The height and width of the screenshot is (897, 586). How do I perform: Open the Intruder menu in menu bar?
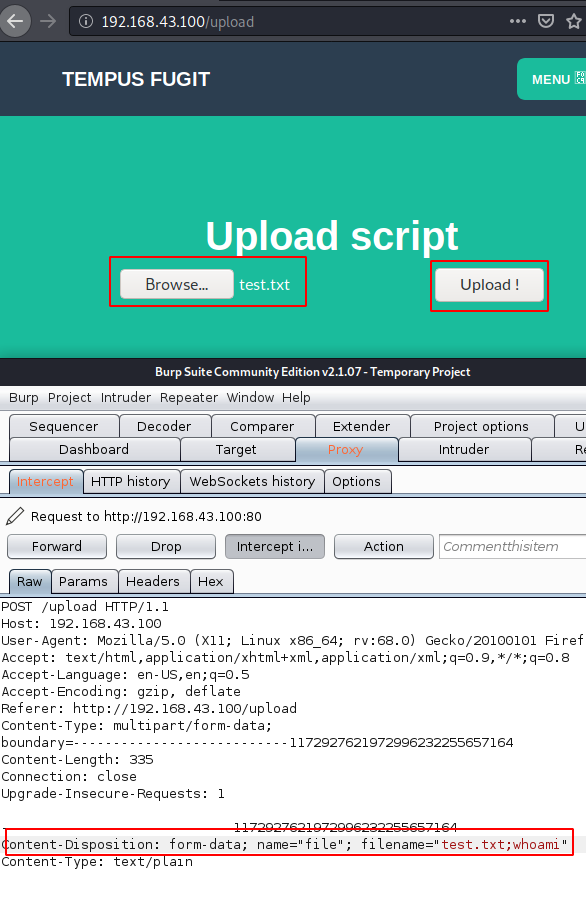[125, 398]
